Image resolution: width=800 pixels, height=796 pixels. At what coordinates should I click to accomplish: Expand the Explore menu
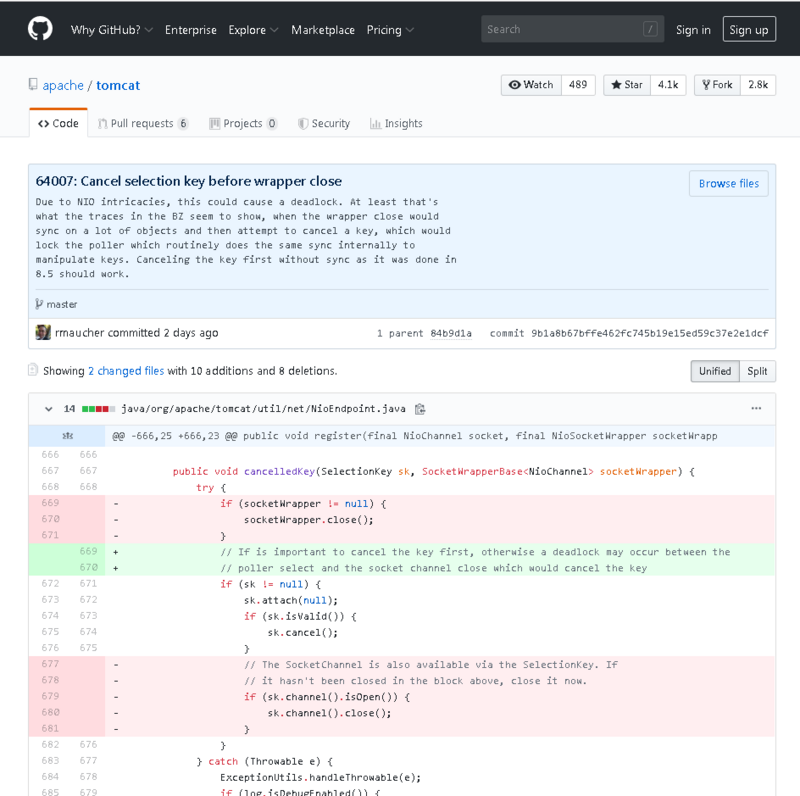[252, 30]
